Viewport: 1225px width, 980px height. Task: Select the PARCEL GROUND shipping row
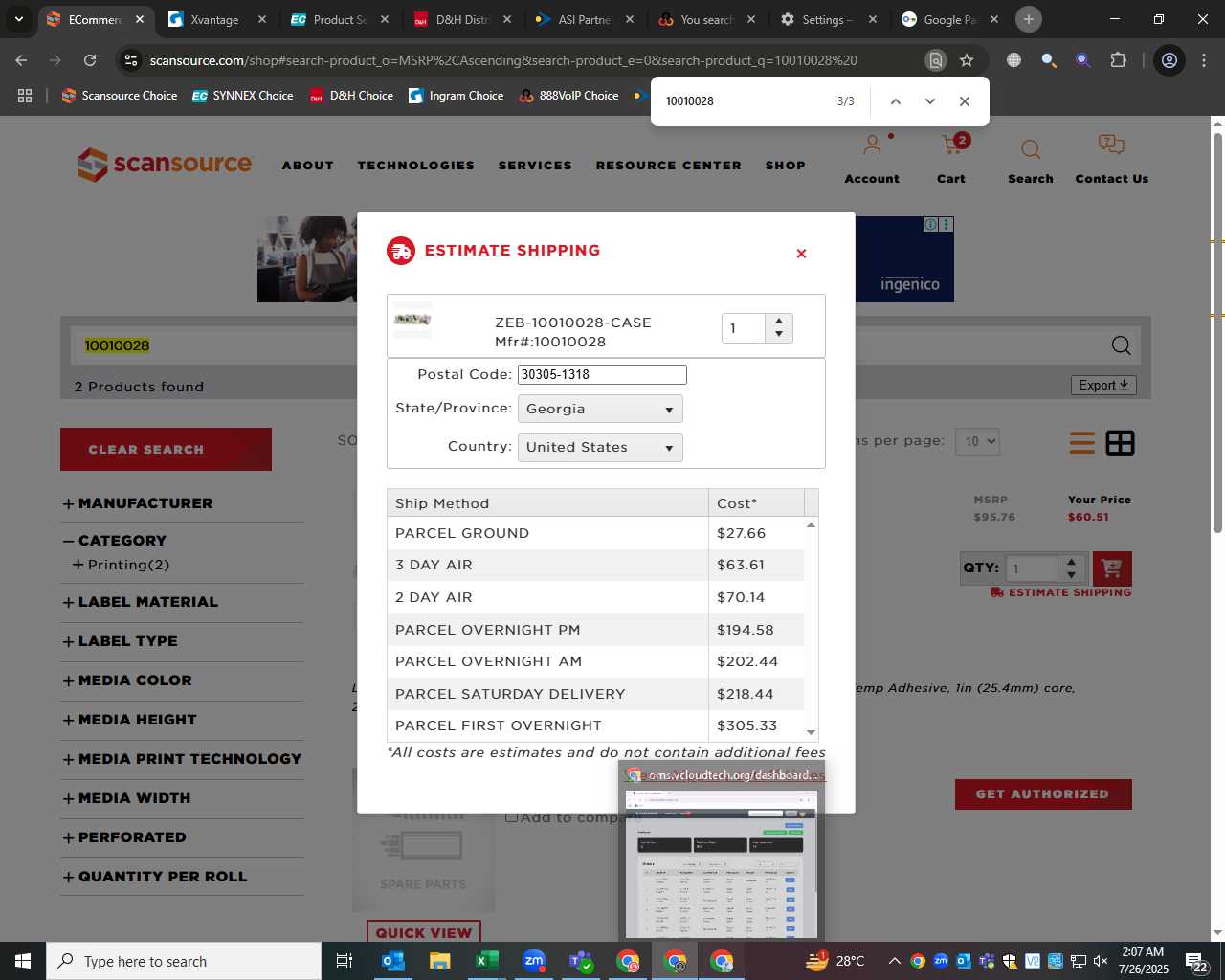pyautogui.click(x=595, y=533)
